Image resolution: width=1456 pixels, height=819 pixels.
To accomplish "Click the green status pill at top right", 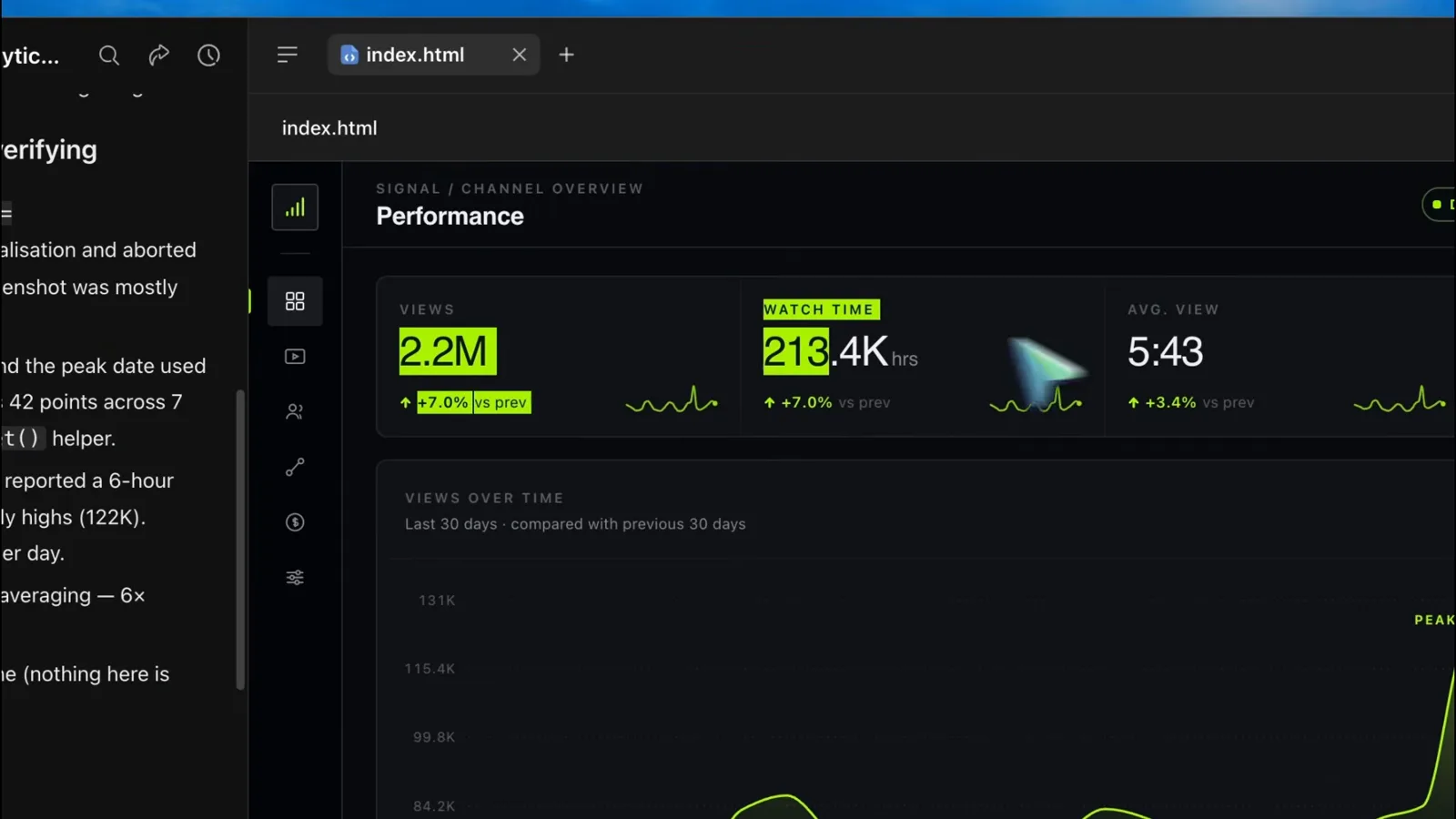I will (1439, 205).
